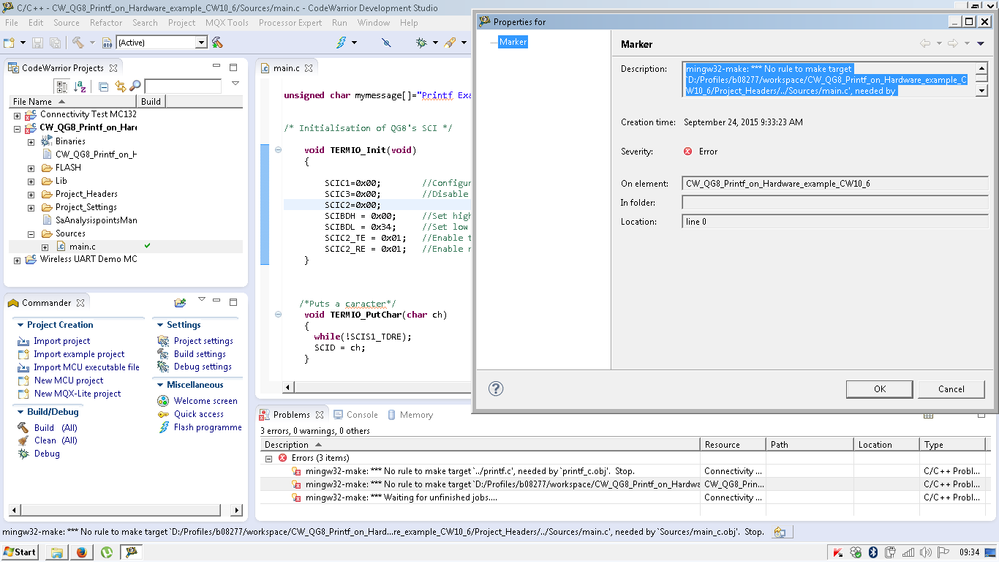The height and width of the screenshot is (562, 999).
Task: Switch to the Console tab
Action: [361, 415]
